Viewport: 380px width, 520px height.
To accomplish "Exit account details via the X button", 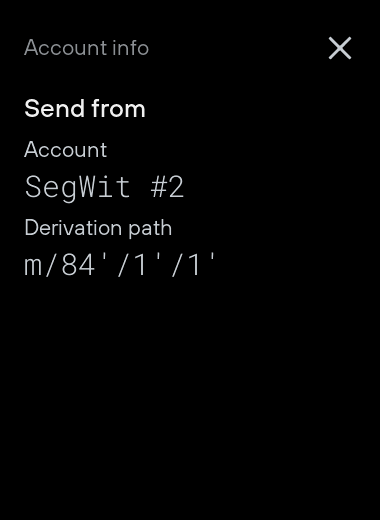I will pos(340,48).
